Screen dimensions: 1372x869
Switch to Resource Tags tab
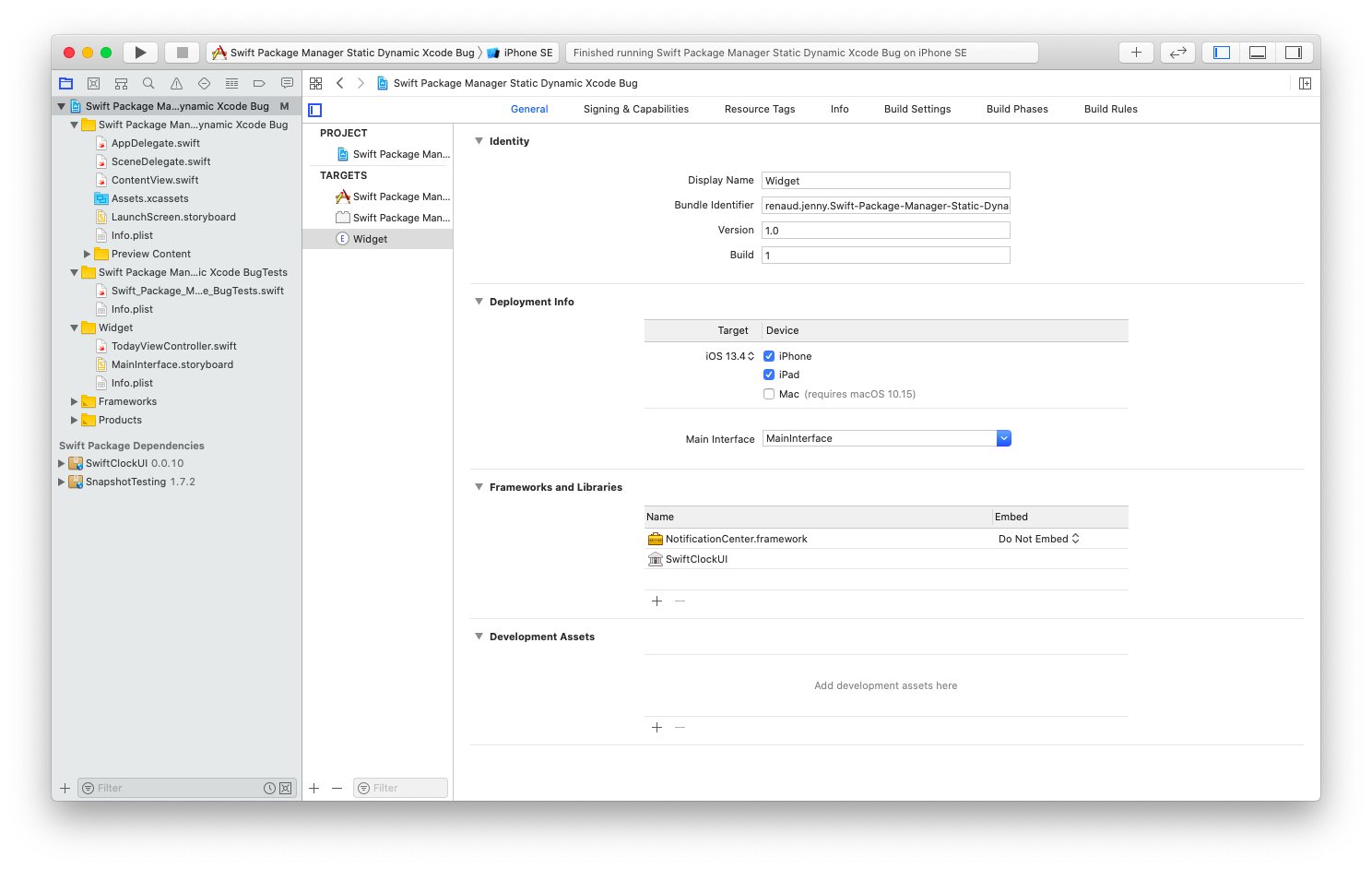tap(760, 109)
